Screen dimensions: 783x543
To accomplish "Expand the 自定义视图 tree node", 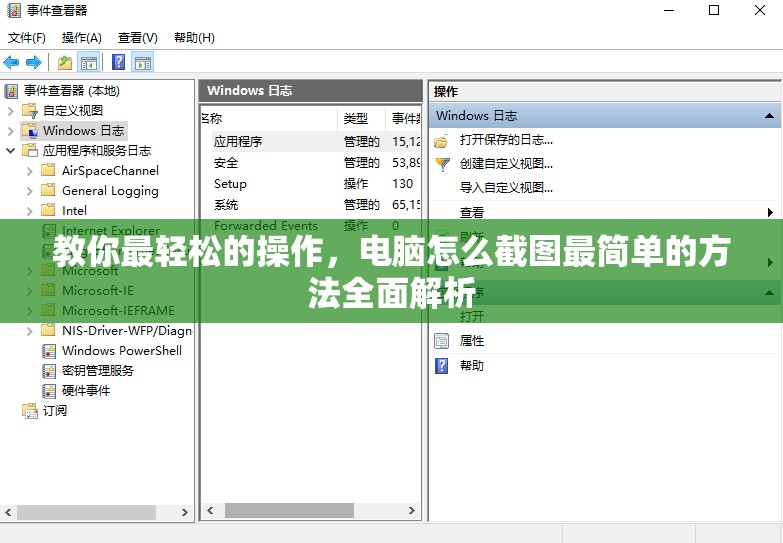I will [10, 111].
